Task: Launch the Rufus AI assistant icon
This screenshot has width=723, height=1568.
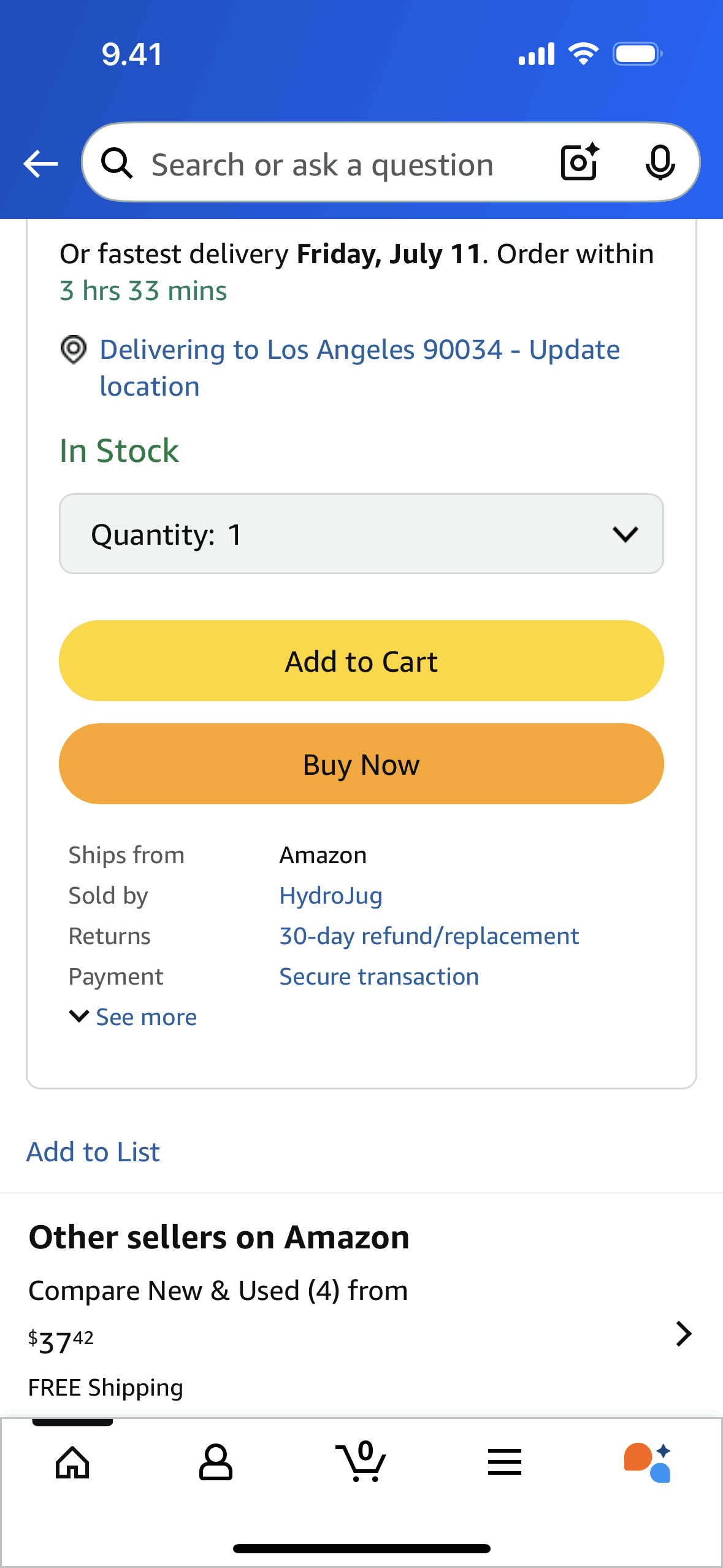Action: (x=648, y=1462)
